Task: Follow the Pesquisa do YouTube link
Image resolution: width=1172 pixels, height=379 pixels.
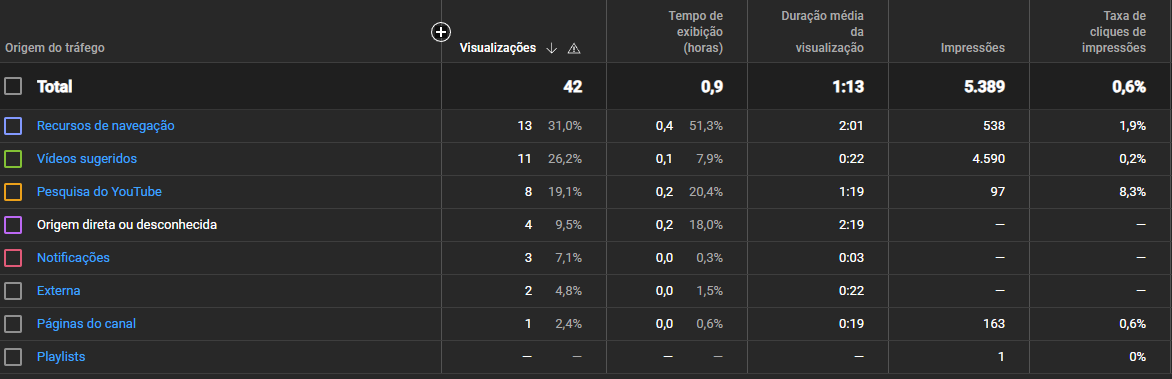Action: click(x=99, y=191)
